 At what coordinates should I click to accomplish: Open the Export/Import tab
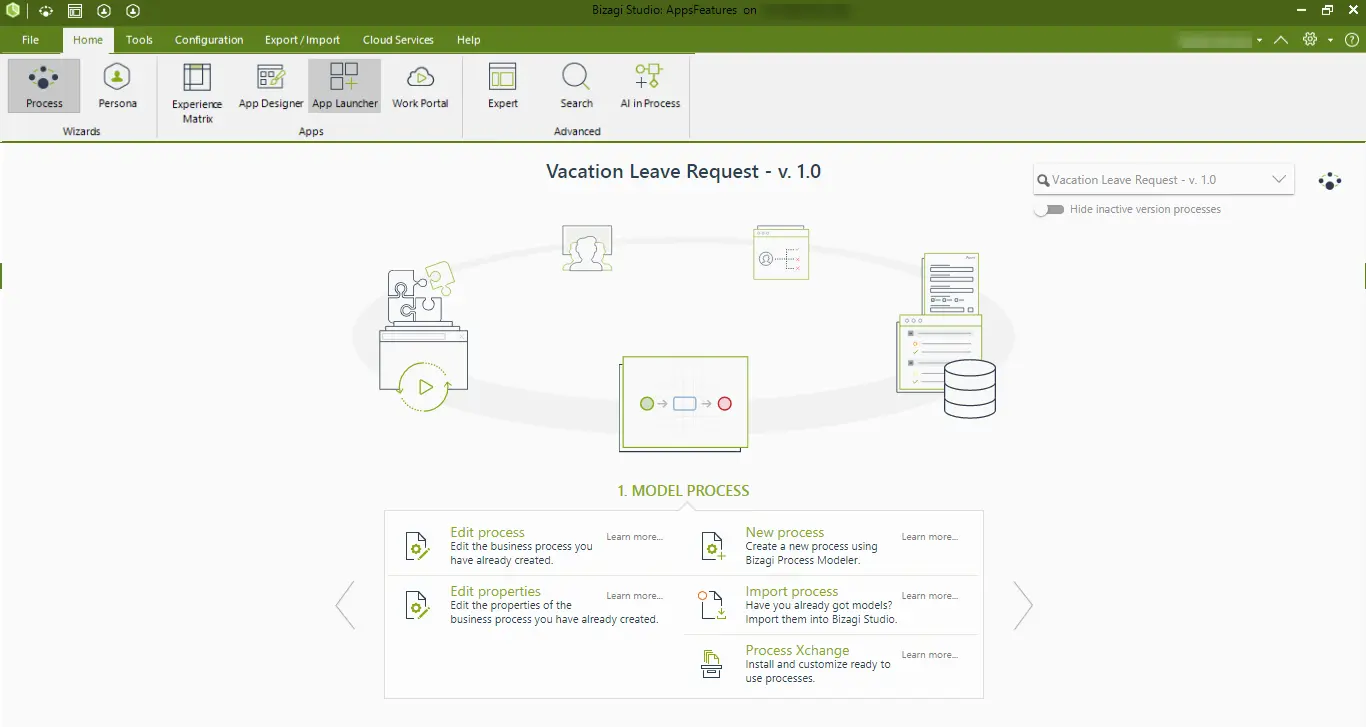click(x=302, y=40)
